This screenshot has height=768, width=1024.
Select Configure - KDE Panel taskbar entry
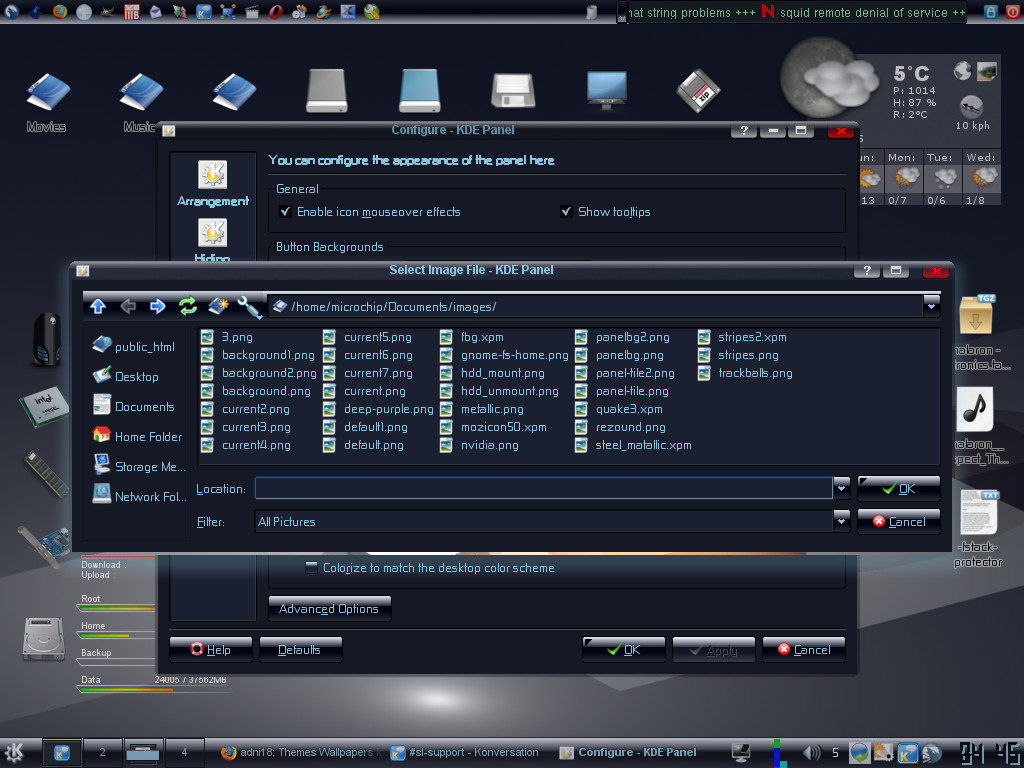pyautogui.click(x=628, y=752)
